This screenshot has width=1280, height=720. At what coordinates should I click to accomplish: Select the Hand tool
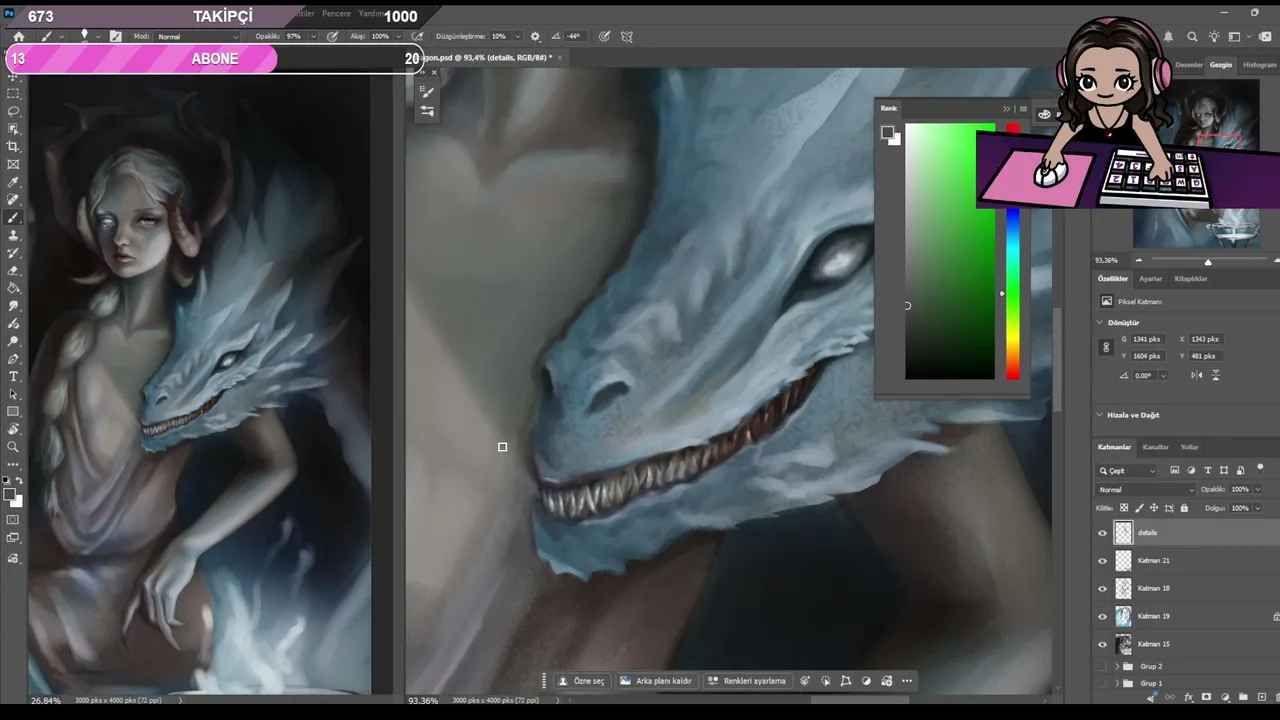pos(13,430)
